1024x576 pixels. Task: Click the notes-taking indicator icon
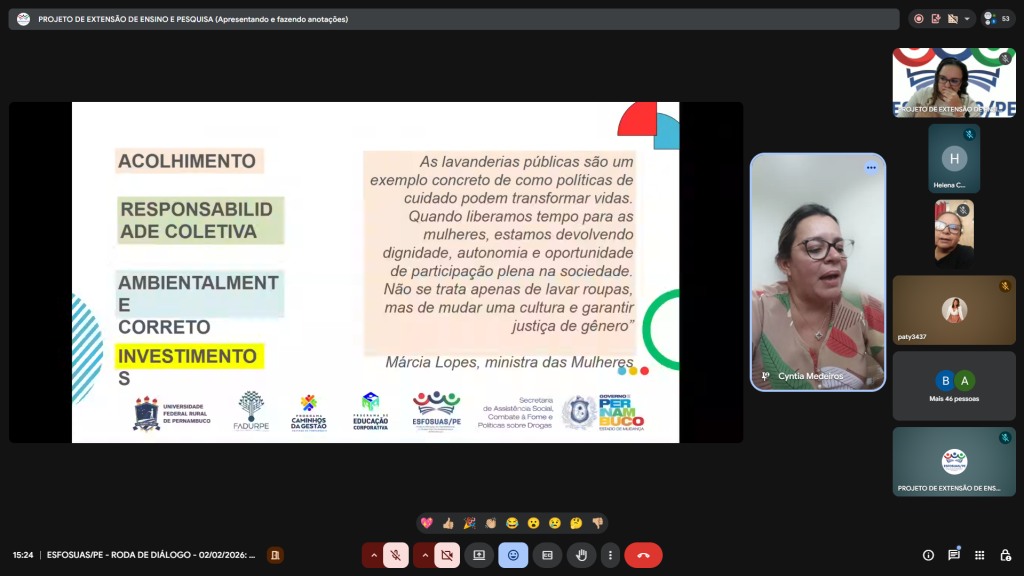click(936, 19)
